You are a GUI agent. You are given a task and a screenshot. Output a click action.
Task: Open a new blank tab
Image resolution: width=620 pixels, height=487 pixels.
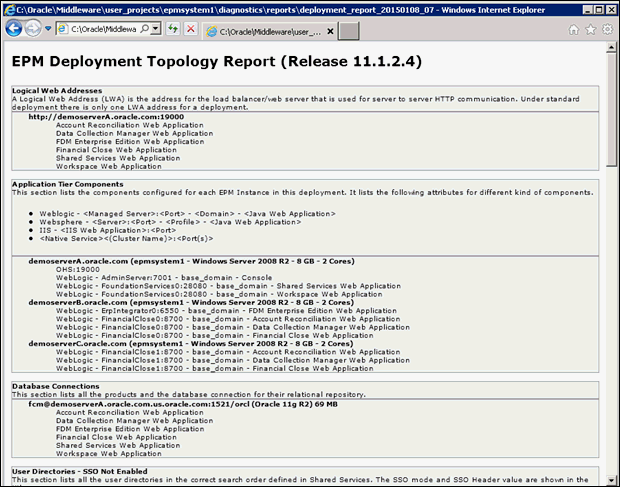(349, 31)
